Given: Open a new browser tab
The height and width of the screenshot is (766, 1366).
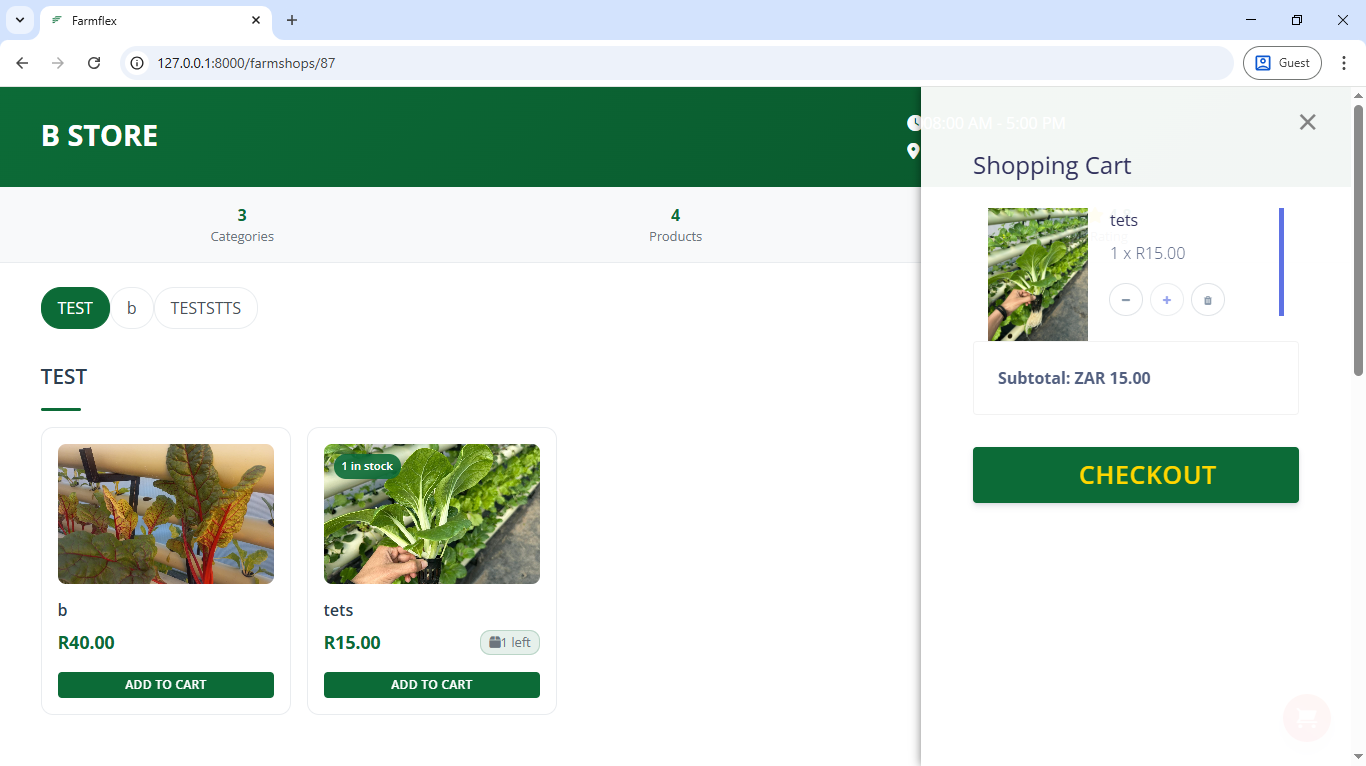Looking at the screenshot, I should 292,20.
